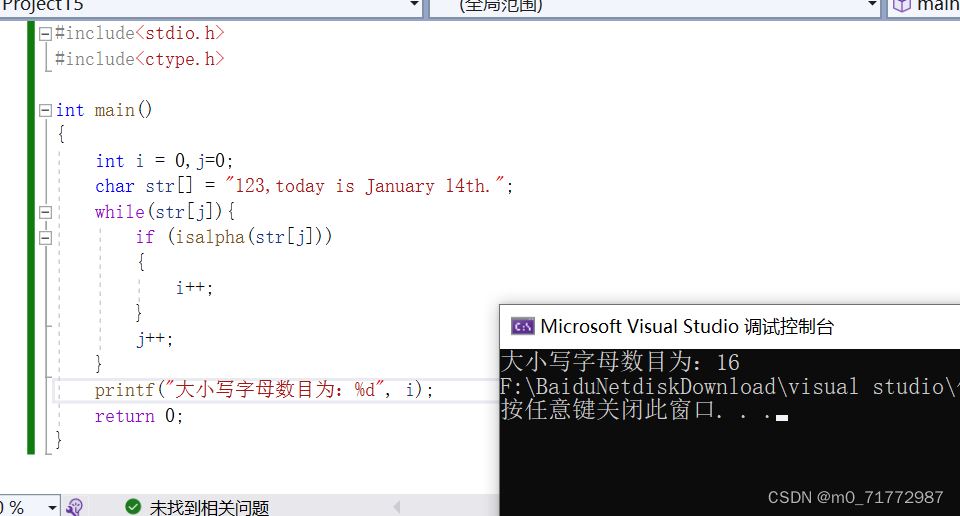Click the isalpha(str[j]) condition text
The height and width of the screenshot is (516, 960).
coord(249,237)
